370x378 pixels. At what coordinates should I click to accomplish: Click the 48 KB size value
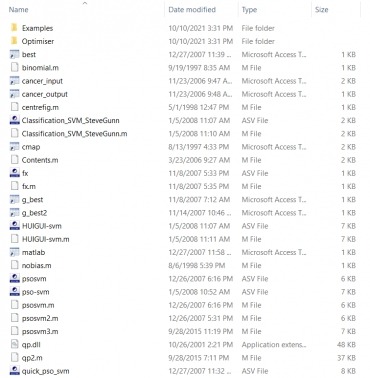coord(346,345)
